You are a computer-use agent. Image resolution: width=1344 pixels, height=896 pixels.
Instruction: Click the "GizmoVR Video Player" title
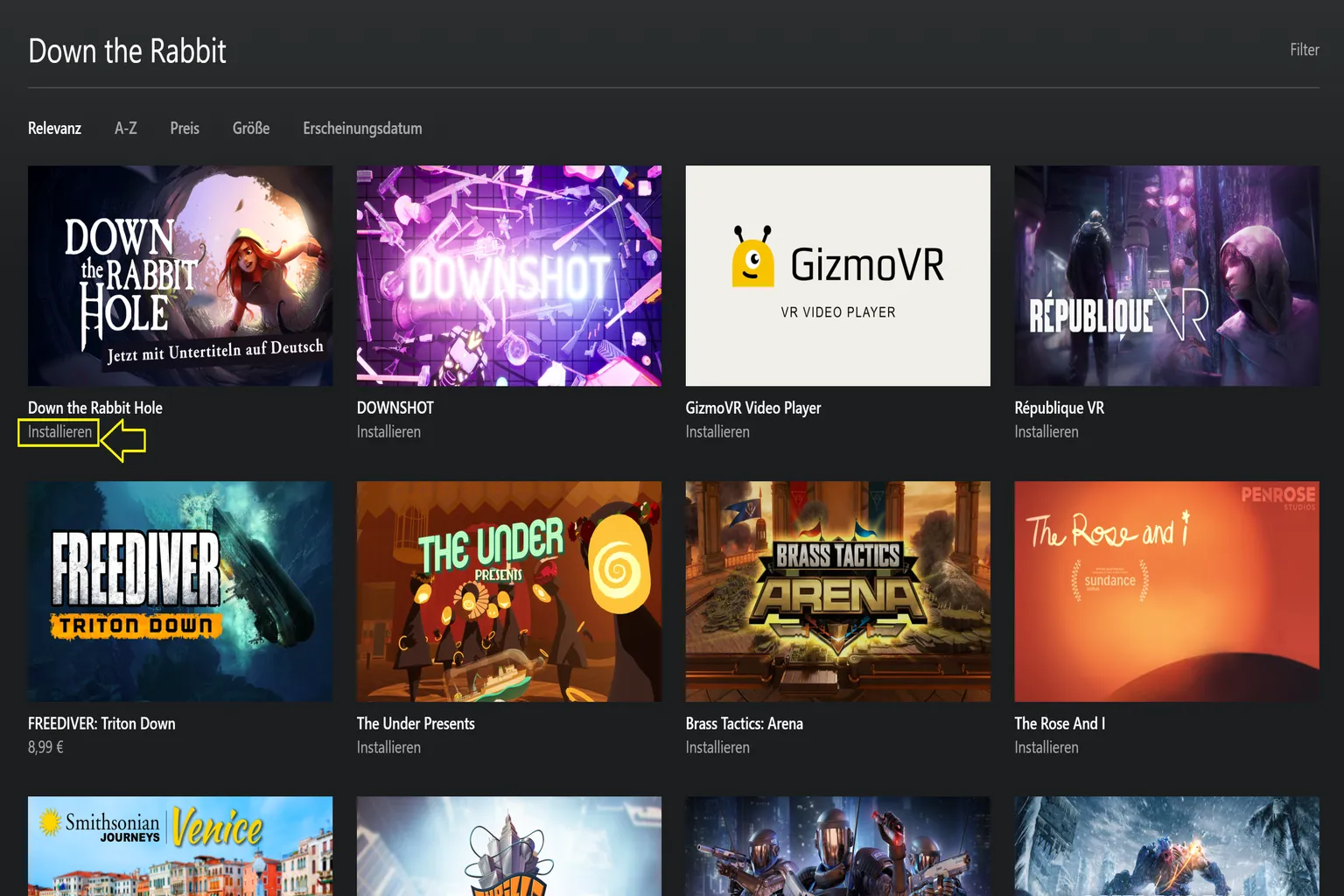pyautogui.click(x=753, y=408)
